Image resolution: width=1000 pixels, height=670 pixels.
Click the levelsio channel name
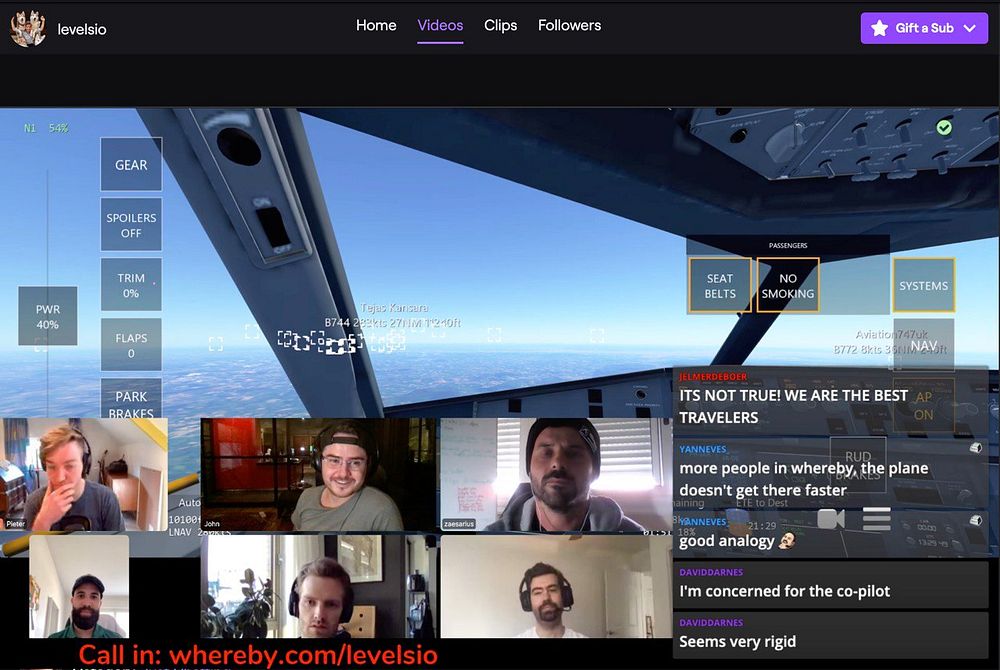pos(82,29)
